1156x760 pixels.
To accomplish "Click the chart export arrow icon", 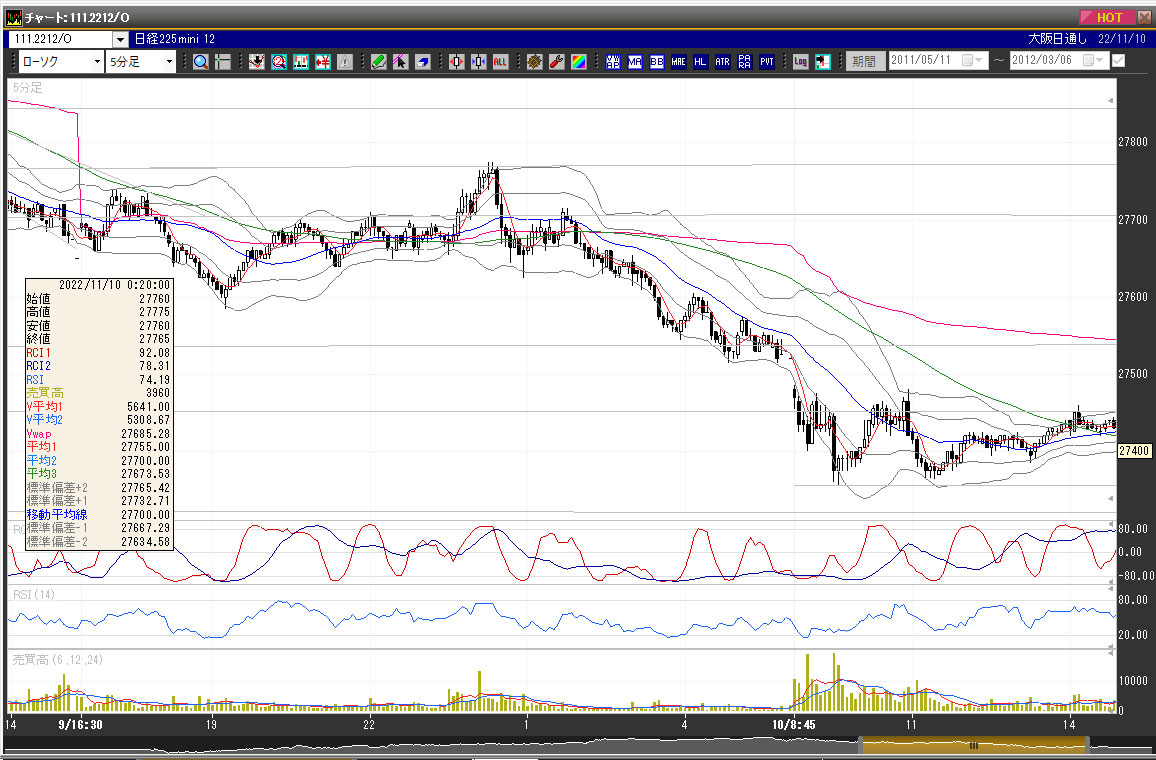I will coord(823,62).
